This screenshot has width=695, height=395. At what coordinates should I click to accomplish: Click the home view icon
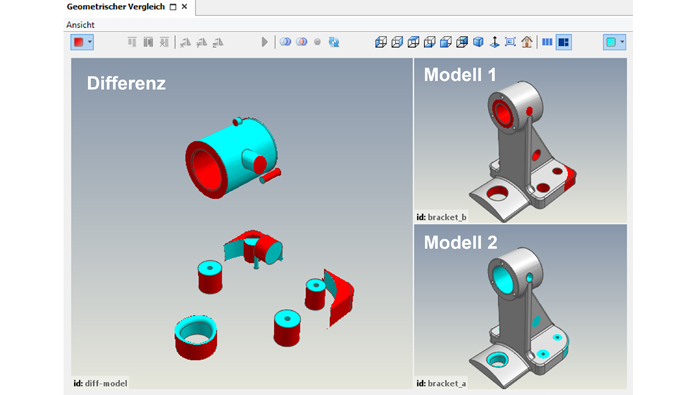(x=527, y=42)
